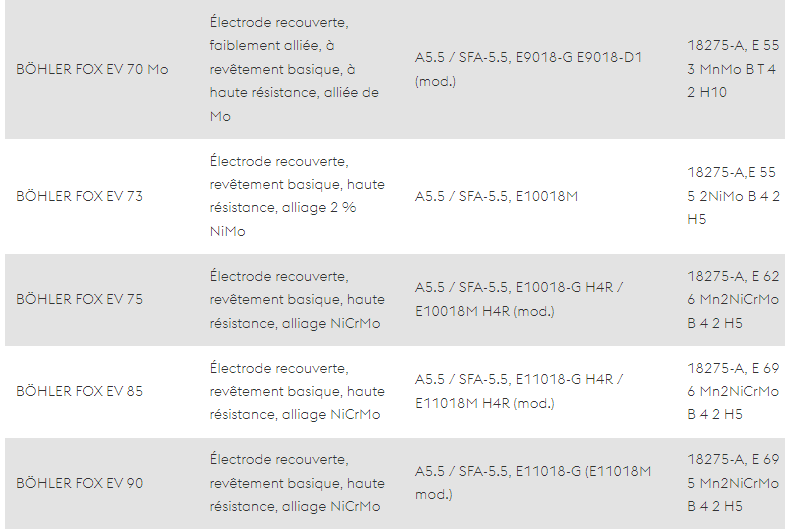Click the E9018-G E9018-D1 (mod.) classification cell
This screenshot has height=530, width=785.
click(x=528, y=69)
